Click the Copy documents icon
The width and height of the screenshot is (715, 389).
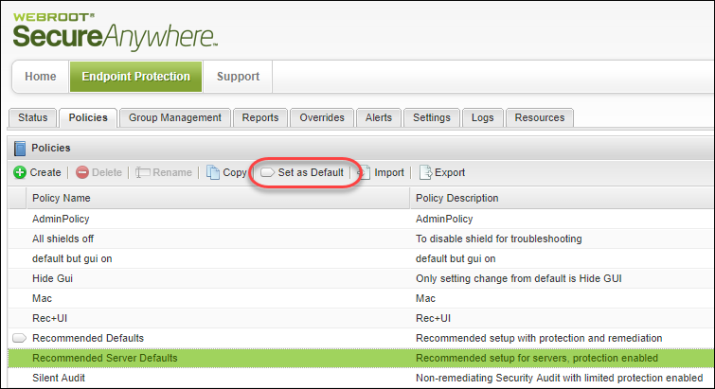click(x=212, y=172)
